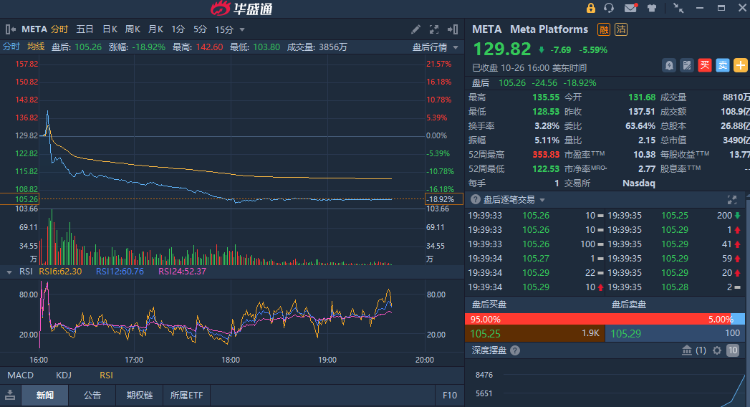The width and height of the screenshot is (750, 407).
Task: Toggle the 均线 moving average line
Action: pos(36,46)
